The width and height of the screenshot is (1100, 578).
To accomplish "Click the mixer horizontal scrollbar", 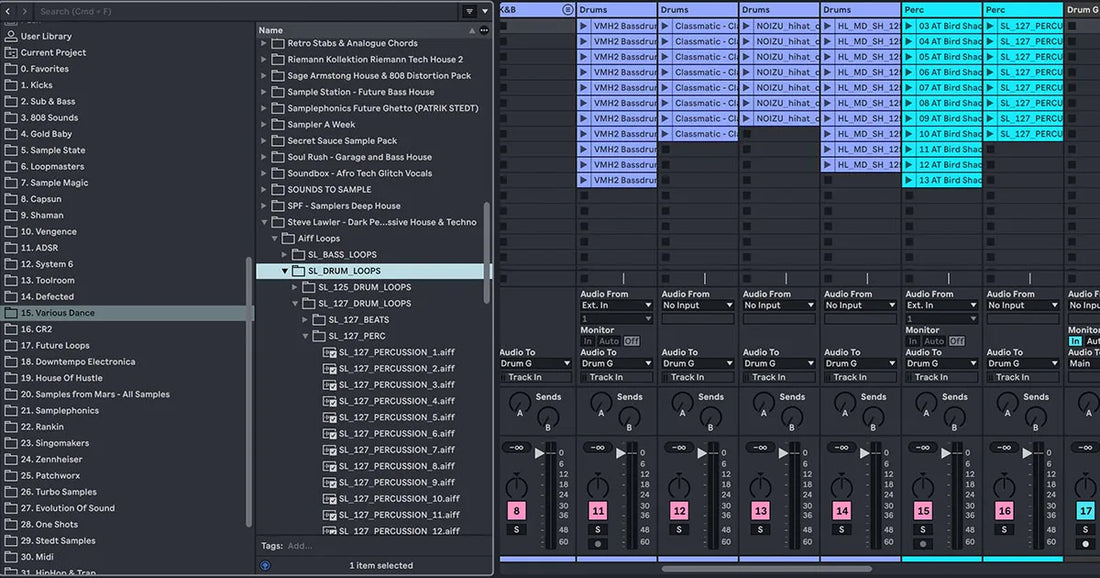I will coord(767,569).
